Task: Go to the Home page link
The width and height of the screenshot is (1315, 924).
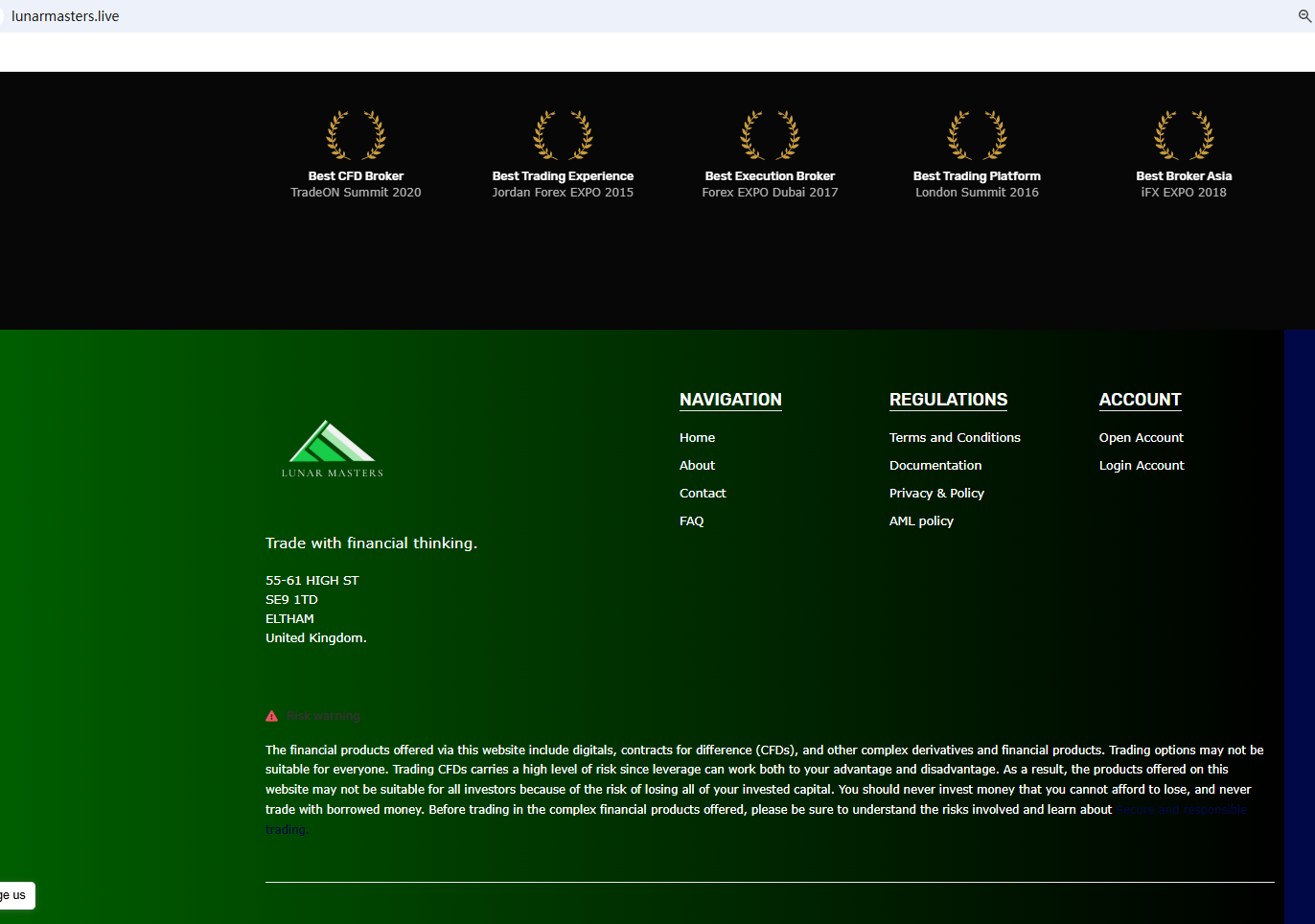Action: (697, 438)
